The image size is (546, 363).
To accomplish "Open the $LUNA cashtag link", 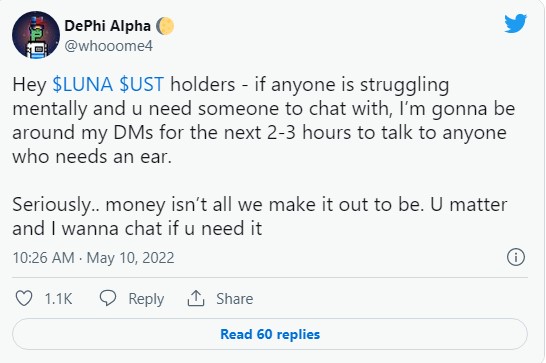I will (83, 84).
